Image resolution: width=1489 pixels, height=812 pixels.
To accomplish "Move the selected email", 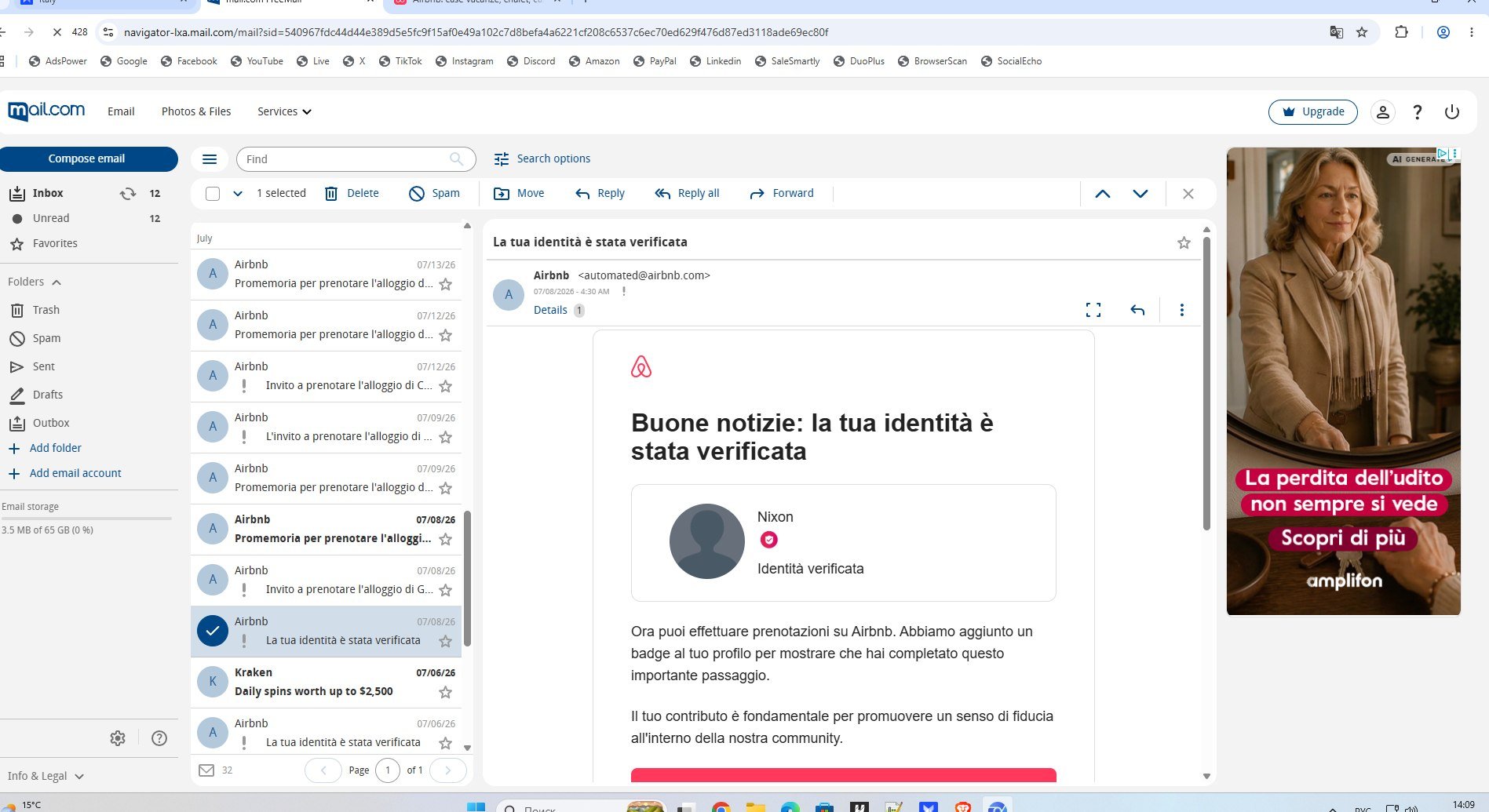I will 518,194.
